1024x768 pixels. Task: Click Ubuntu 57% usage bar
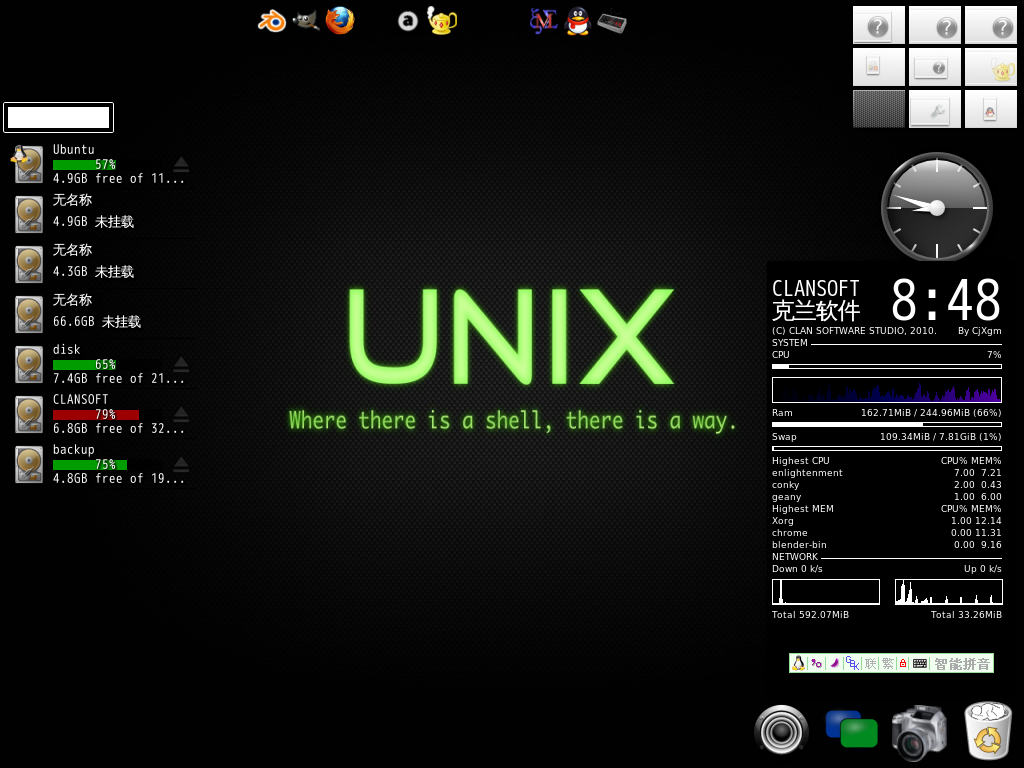(x=106, y=165)
